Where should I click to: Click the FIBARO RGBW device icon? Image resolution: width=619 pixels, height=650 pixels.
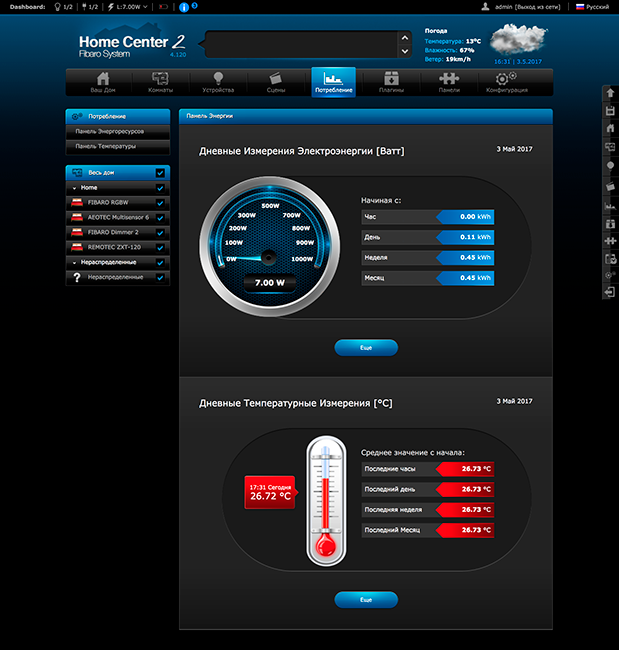pos(77,202)
